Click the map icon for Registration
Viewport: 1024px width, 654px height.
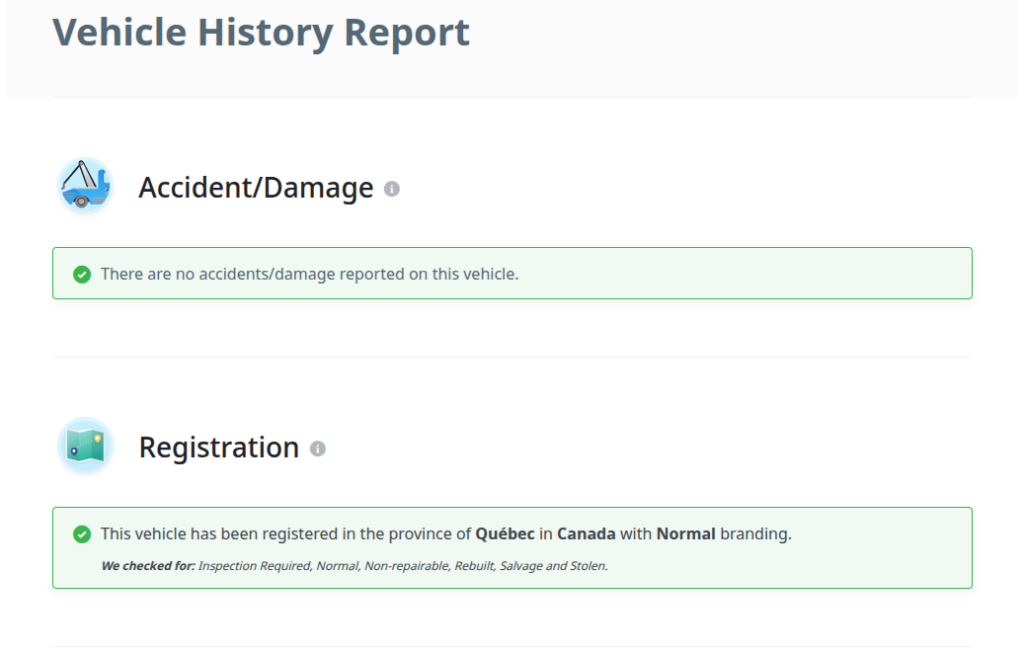85,446
